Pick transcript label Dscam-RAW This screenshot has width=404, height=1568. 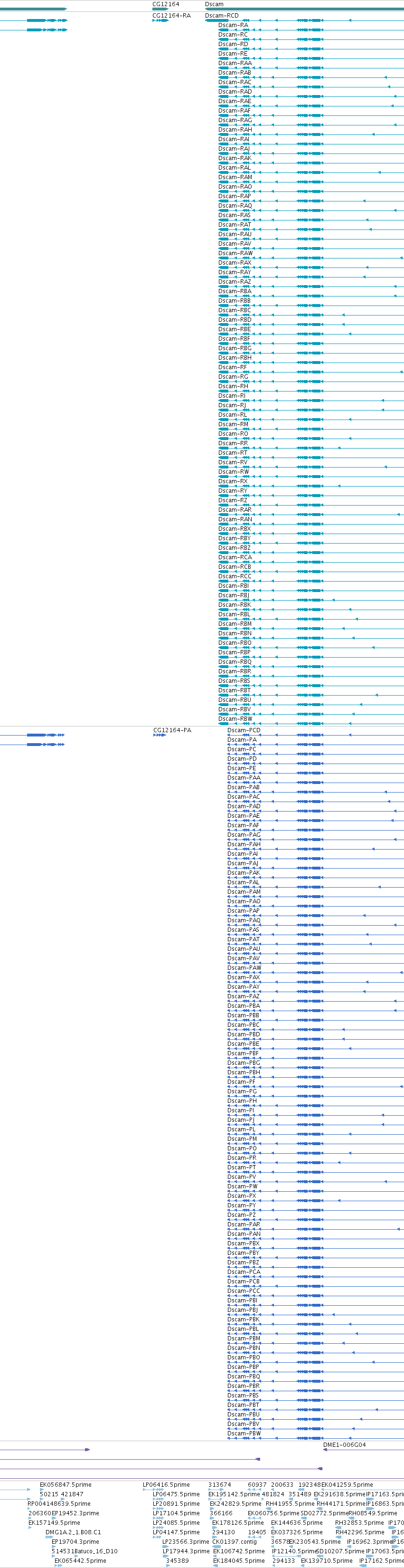pos(235,253)
